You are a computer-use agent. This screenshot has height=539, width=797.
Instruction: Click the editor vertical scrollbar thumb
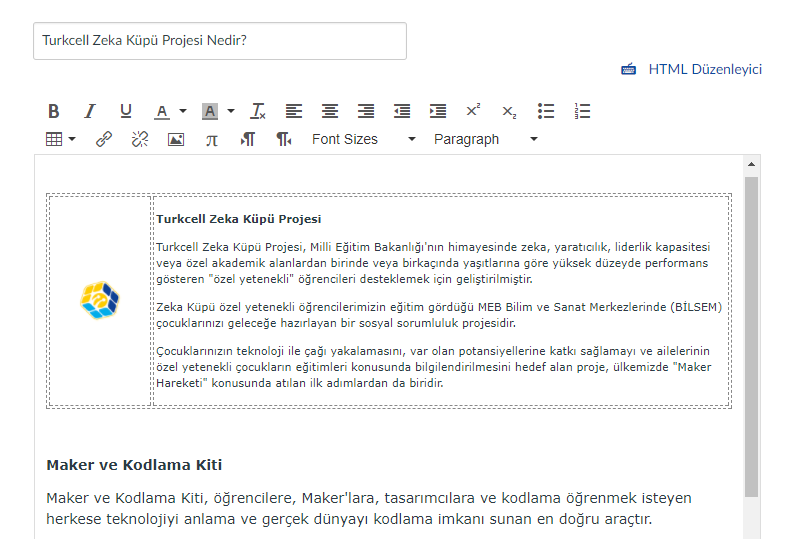point(751,337)
